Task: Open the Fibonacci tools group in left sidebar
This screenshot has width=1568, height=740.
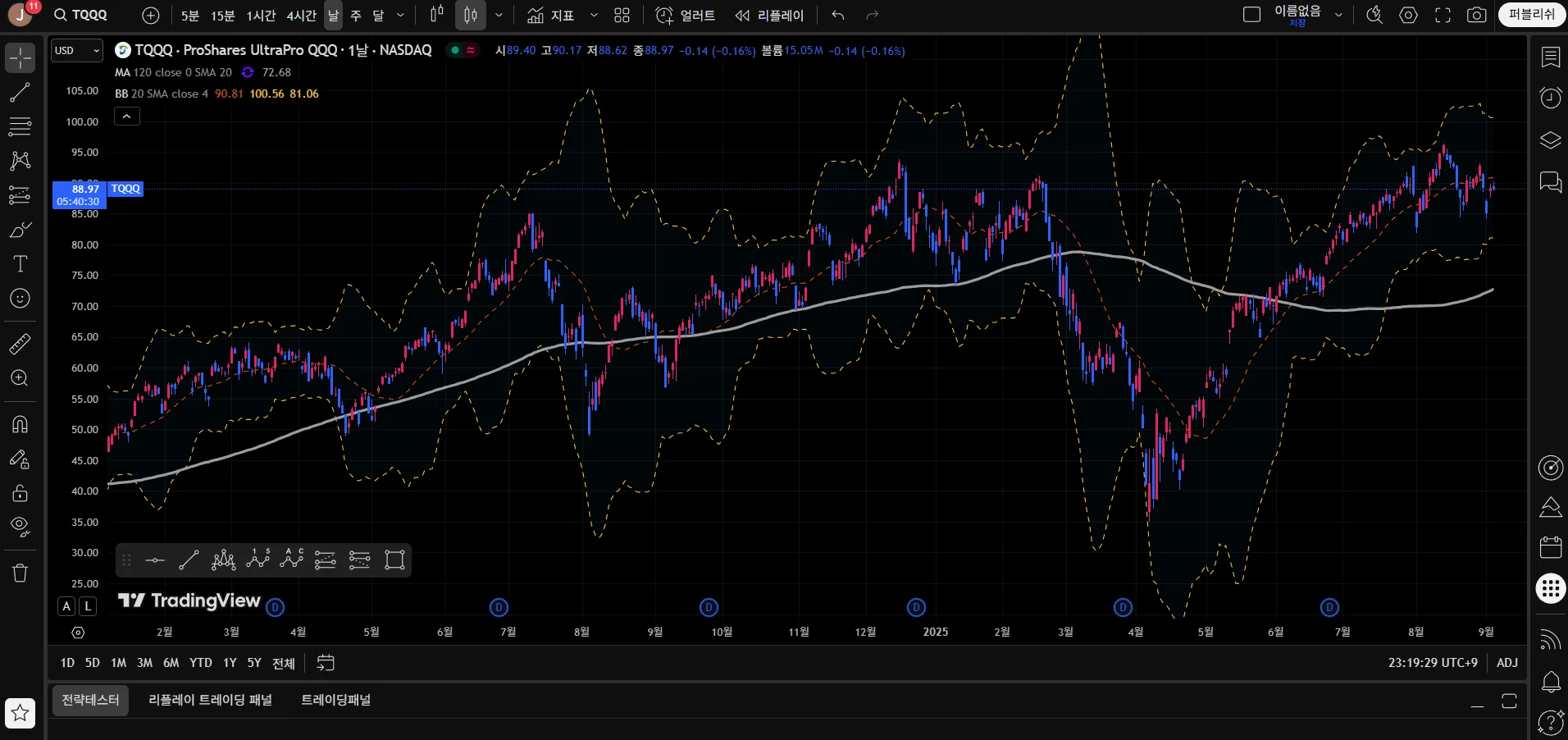Action: pyautogui.click(x=20, y=126)
